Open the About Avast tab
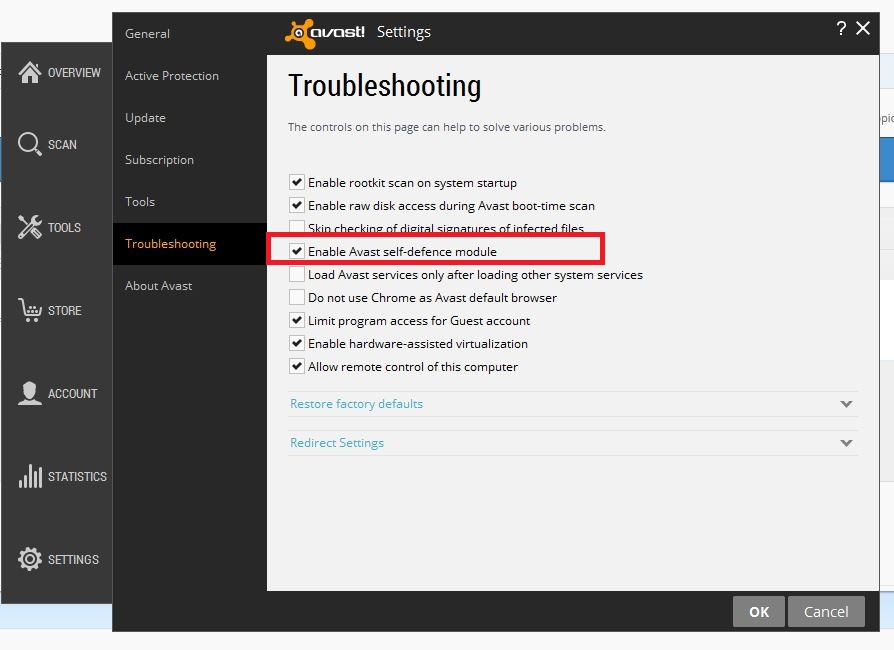This screenshot has width=894, height=650. (x=189, y=286)
